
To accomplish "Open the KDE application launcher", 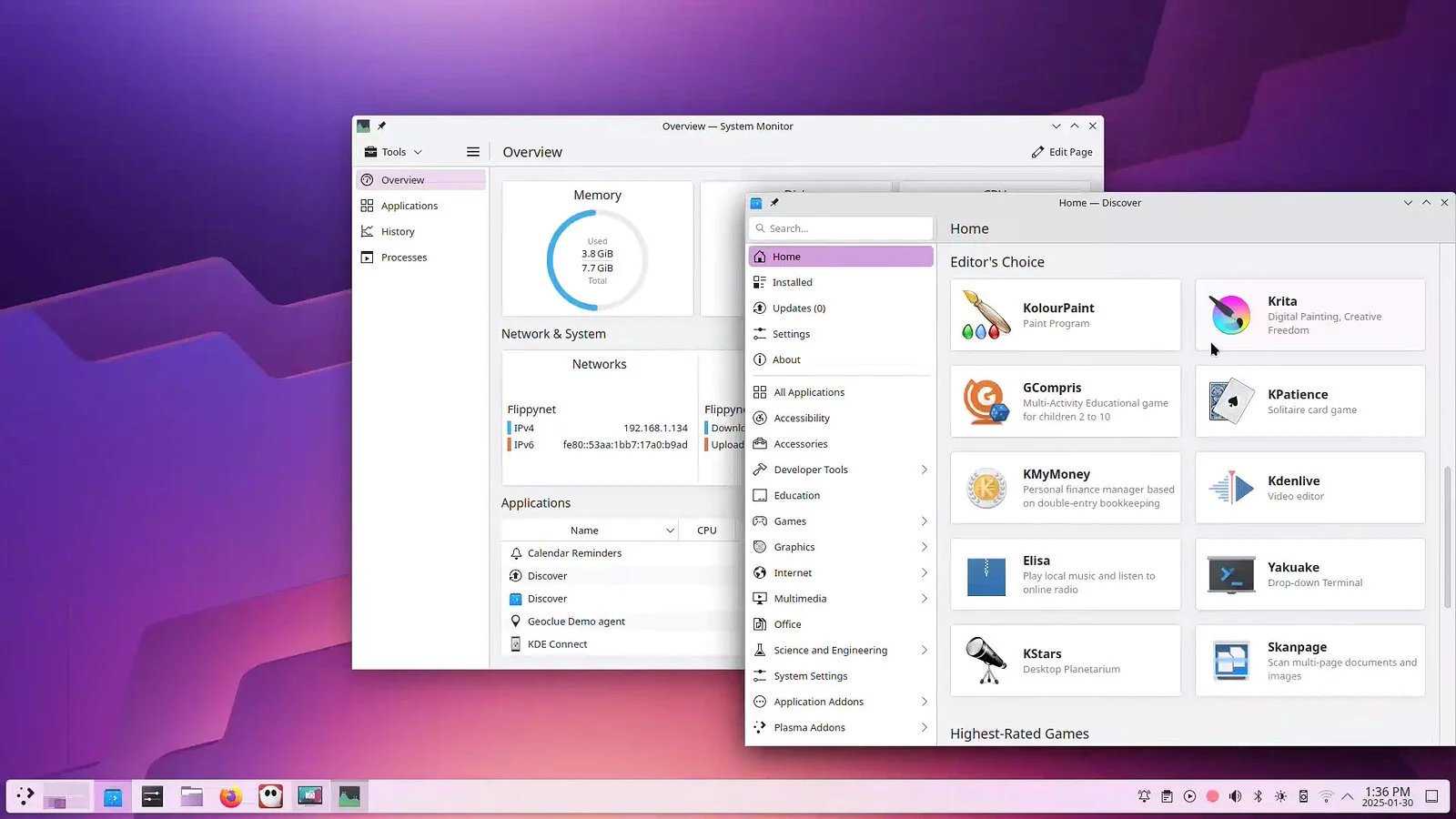I will [x=25, y=796].
